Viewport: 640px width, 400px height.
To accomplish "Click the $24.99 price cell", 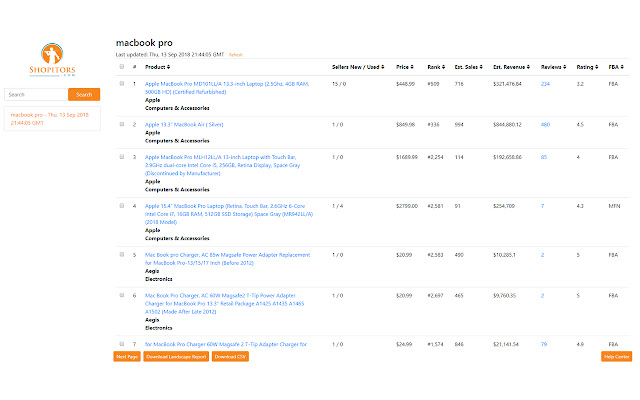I will coord(404,344).
